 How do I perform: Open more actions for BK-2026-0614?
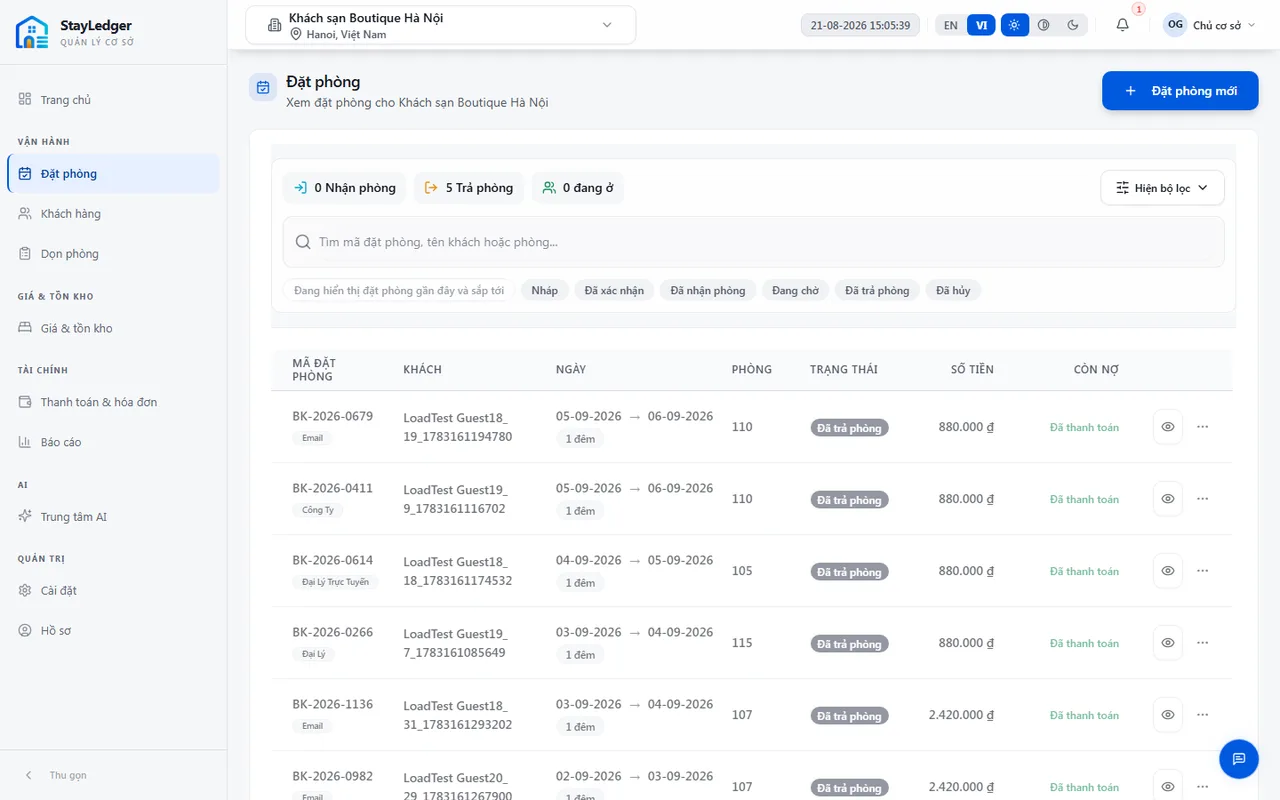click(x=1203, y=571)
